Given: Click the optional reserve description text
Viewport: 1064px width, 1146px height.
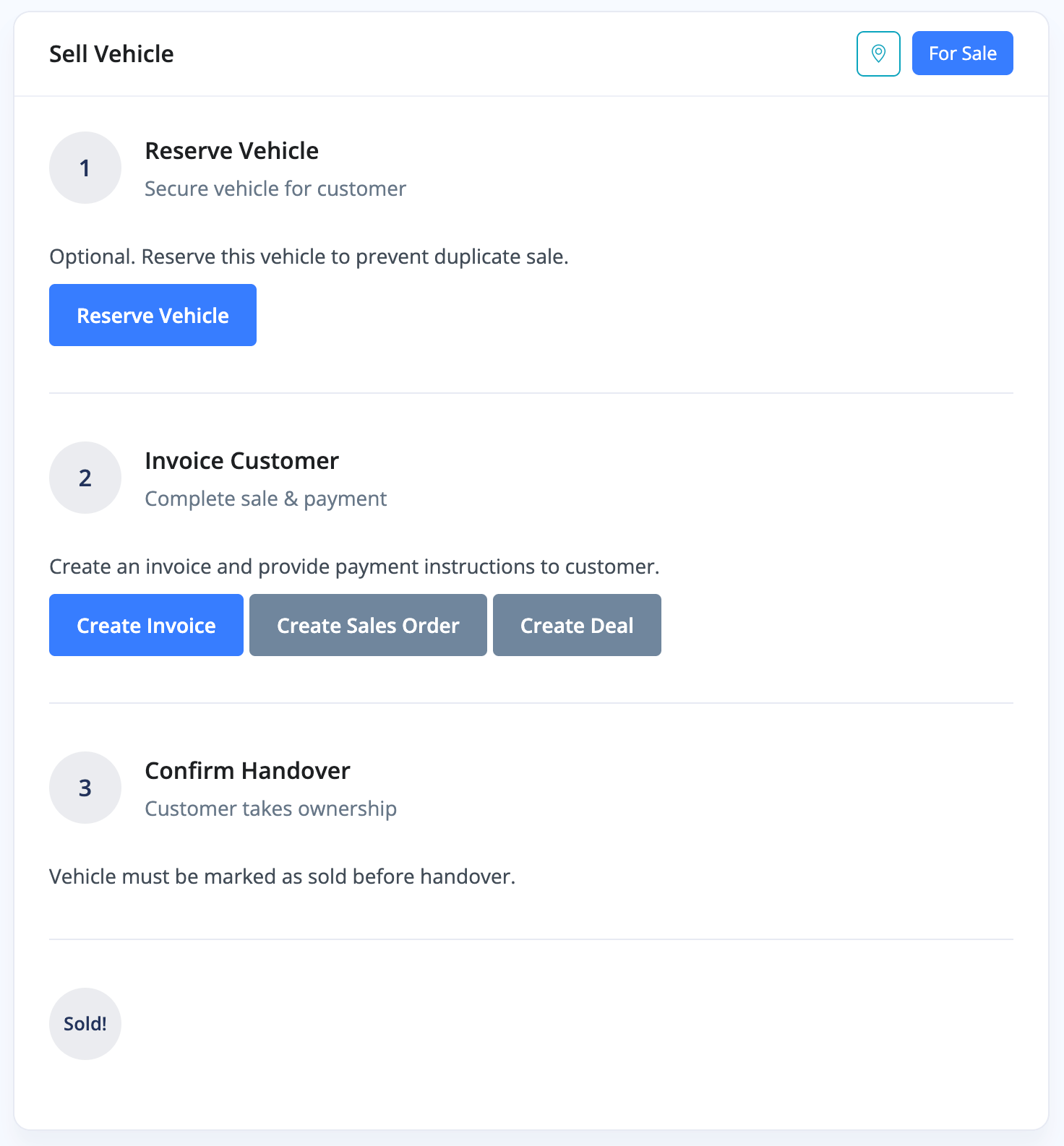Looking at the screenshot, I should click(x=309, y=257).
